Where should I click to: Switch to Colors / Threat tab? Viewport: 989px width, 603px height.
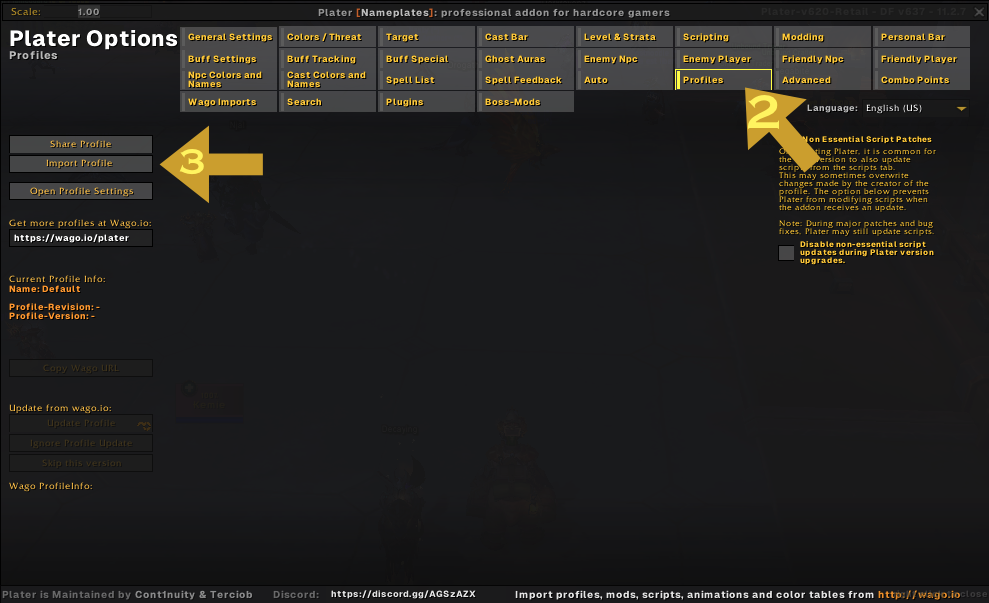point(328,37)
